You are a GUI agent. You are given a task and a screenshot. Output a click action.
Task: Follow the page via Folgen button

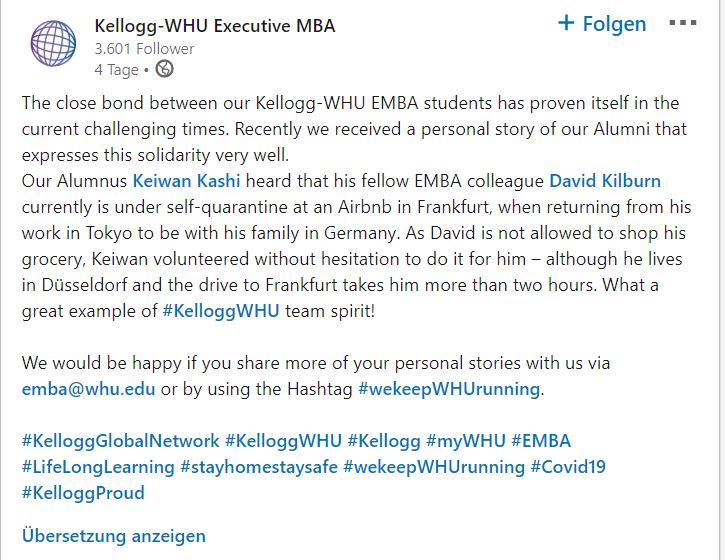pos(602,24)
